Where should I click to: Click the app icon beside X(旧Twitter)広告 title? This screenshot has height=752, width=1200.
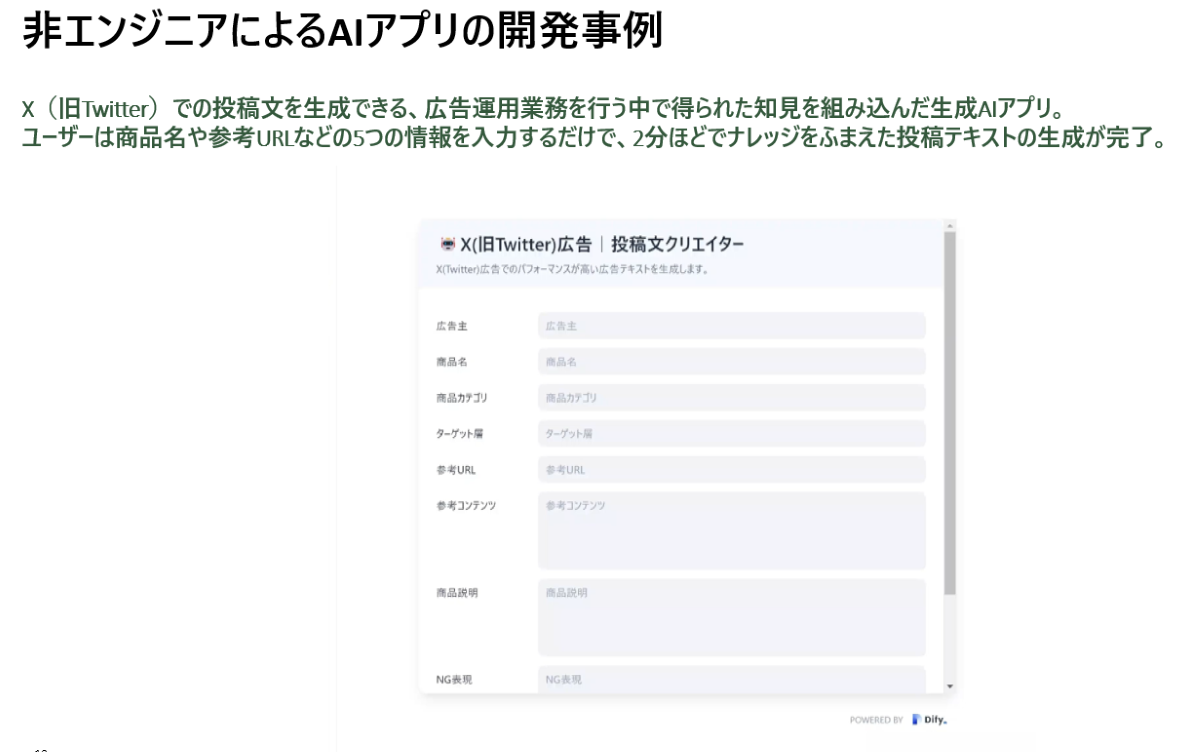(447, 245)
